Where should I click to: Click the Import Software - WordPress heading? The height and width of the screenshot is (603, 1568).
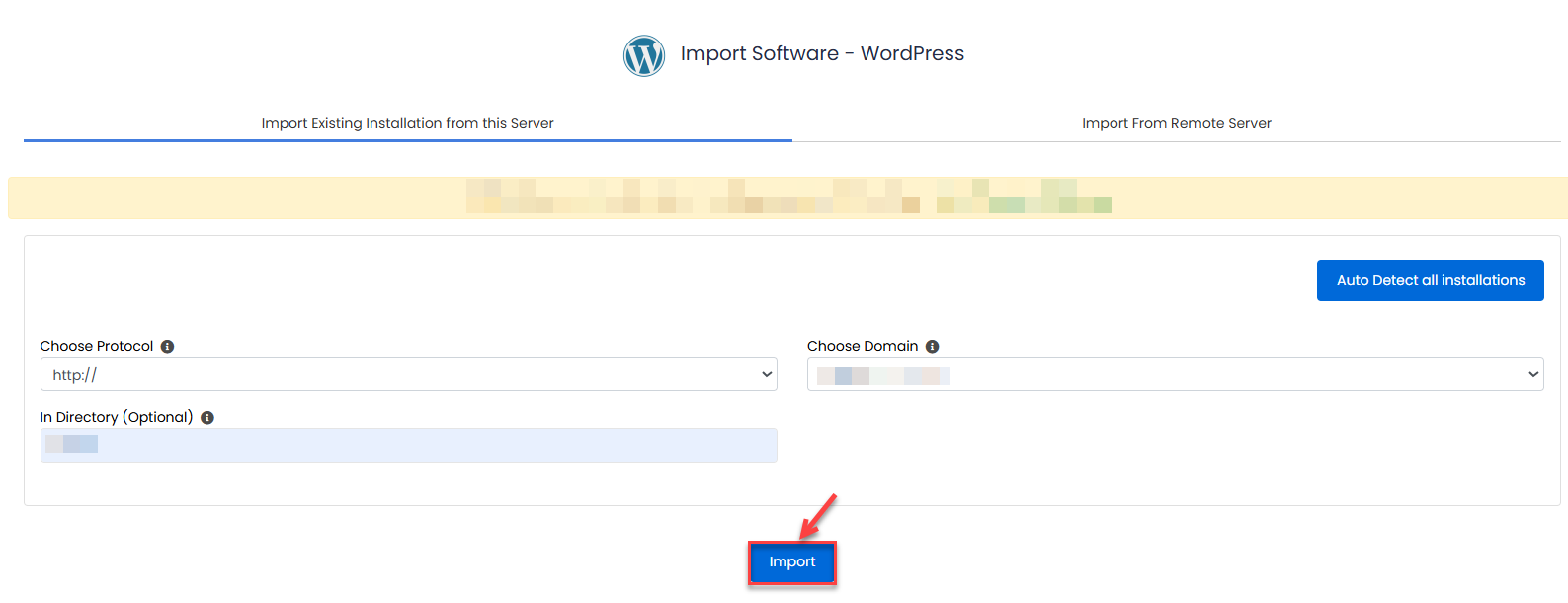(822, 54)
